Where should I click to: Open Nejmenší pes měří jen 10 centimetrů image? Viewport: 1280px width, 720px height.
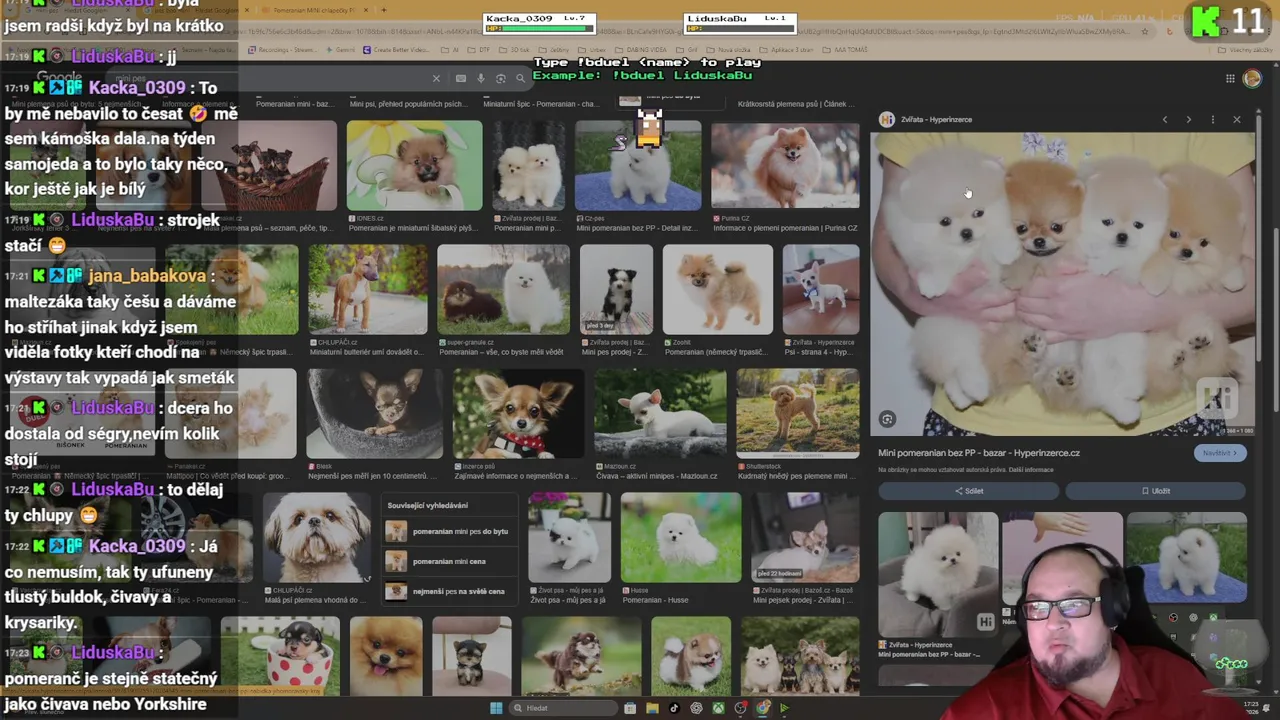pos(374,414)
